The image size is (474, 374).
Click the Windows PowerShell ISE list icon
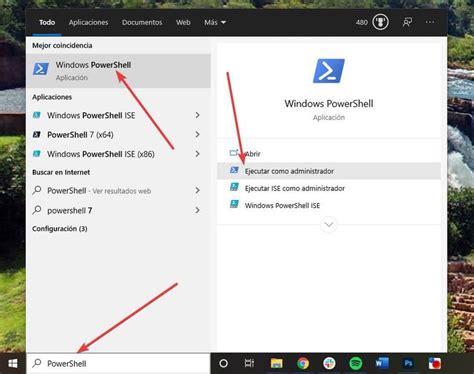37,115
